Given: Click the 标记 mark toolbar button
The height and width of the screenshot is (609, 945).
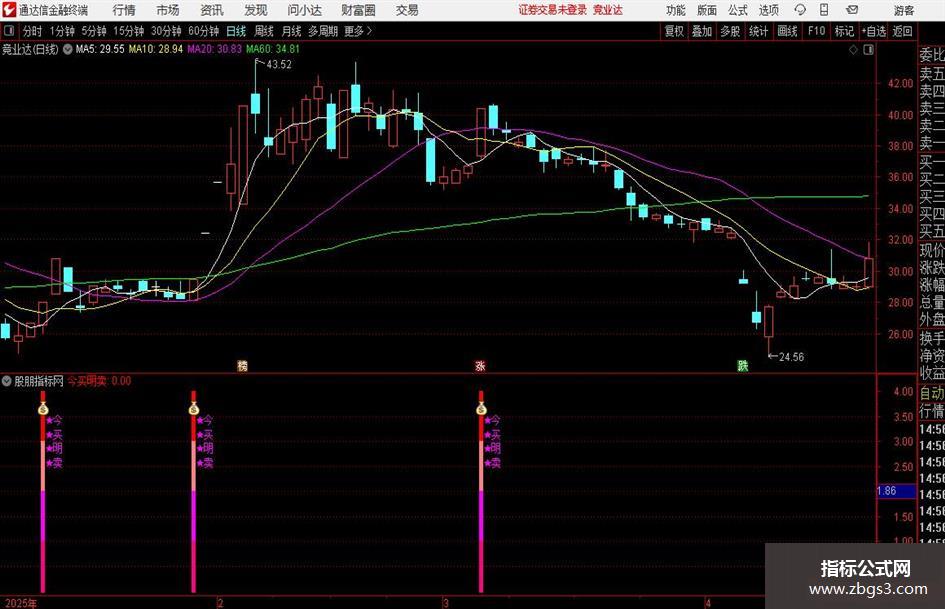Looking at the screenshot, I should tap(844, 31).
